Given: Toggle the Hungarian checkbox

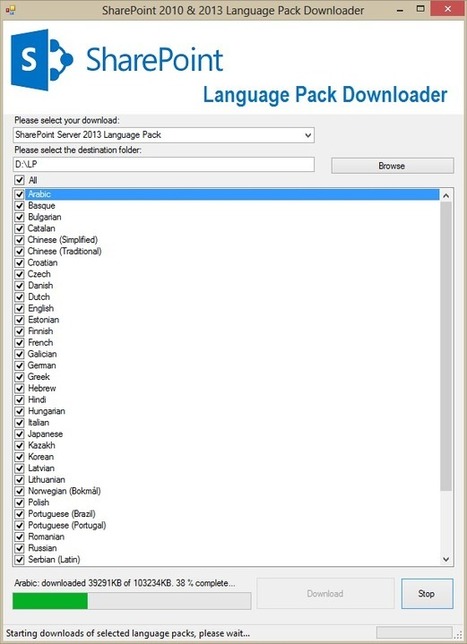Looking at the screenshot, I should [19, 411].
